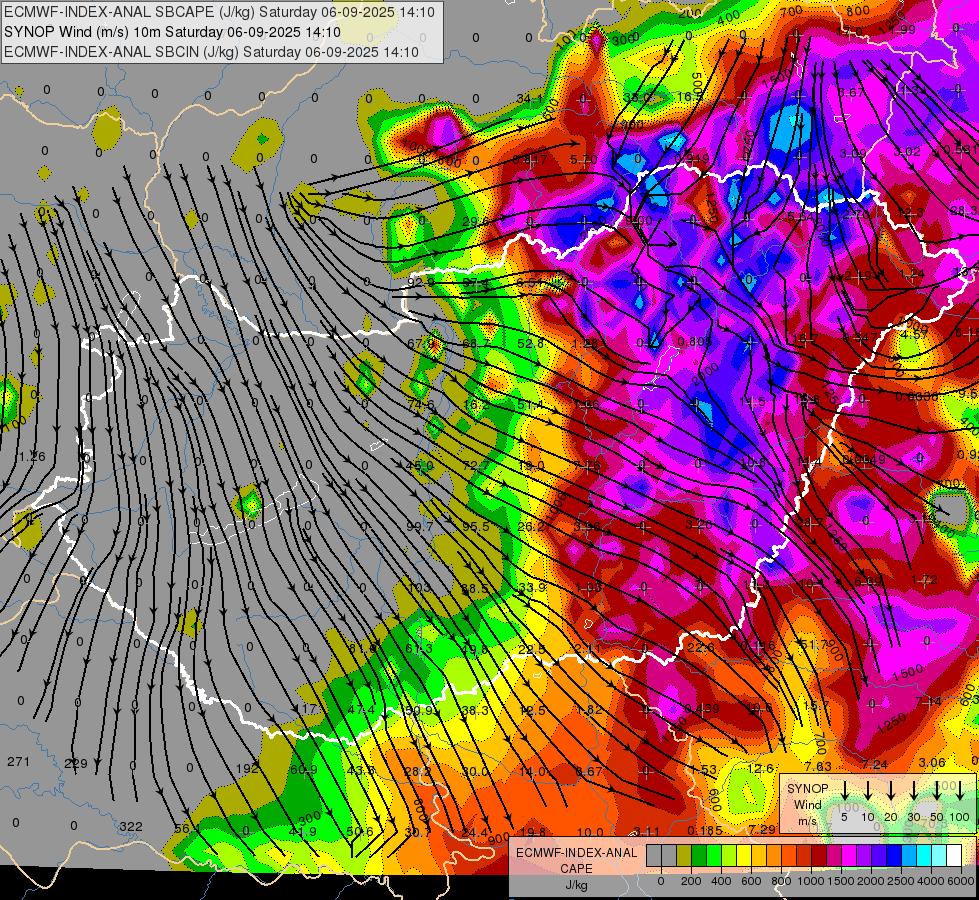Click the SBCAPE title line in the header
This screenshot has width=979, height=900.
pyautogui.click(x=219, y=12)
